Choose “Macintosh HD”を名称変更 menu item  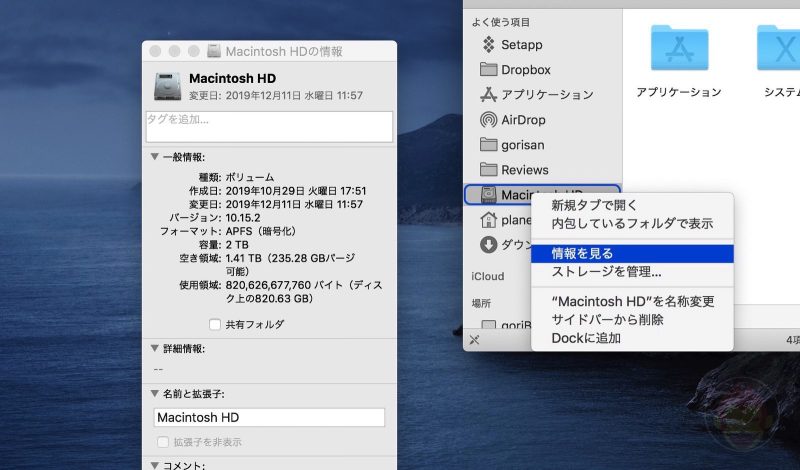click(x=632, y=301)
